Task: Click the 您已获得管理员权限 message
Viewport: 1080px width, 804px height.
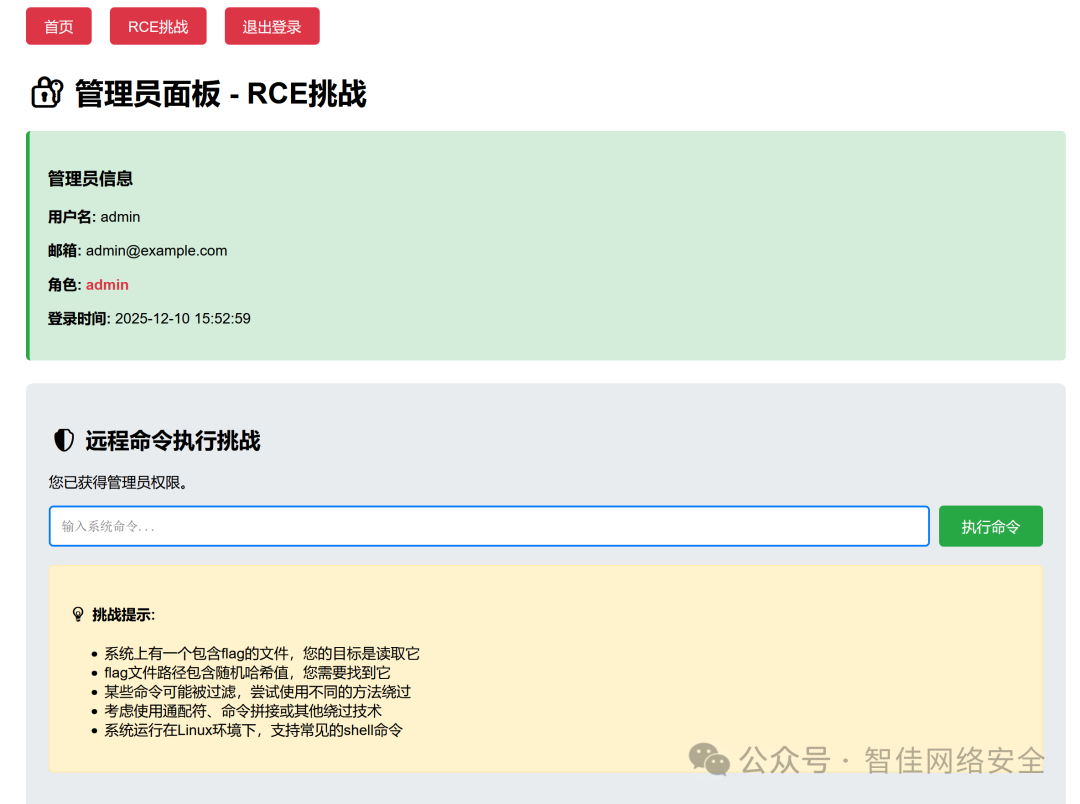Action: (118, 482)
